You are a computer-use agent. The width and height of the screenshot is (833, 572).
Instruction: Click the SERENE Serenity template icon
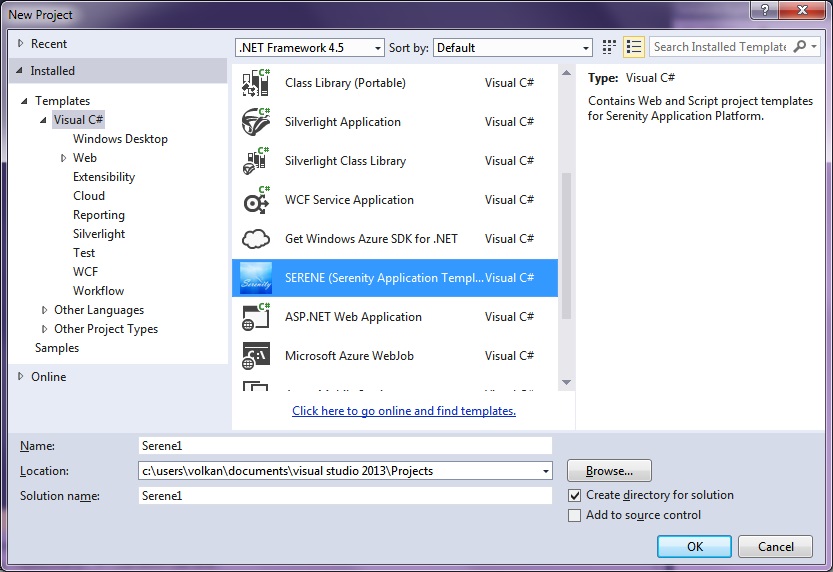pyautogui.click(x=256, y=278)
